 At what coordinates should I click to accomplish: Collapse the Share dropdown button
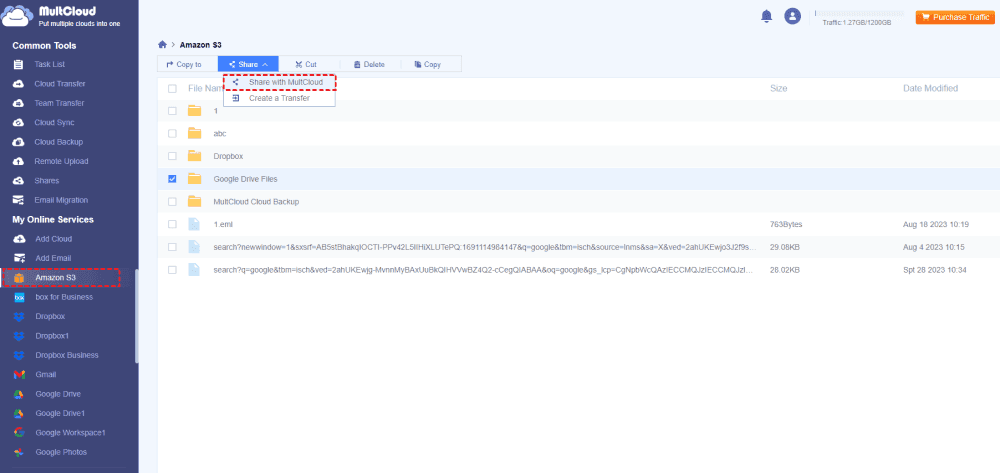(248, 64)
